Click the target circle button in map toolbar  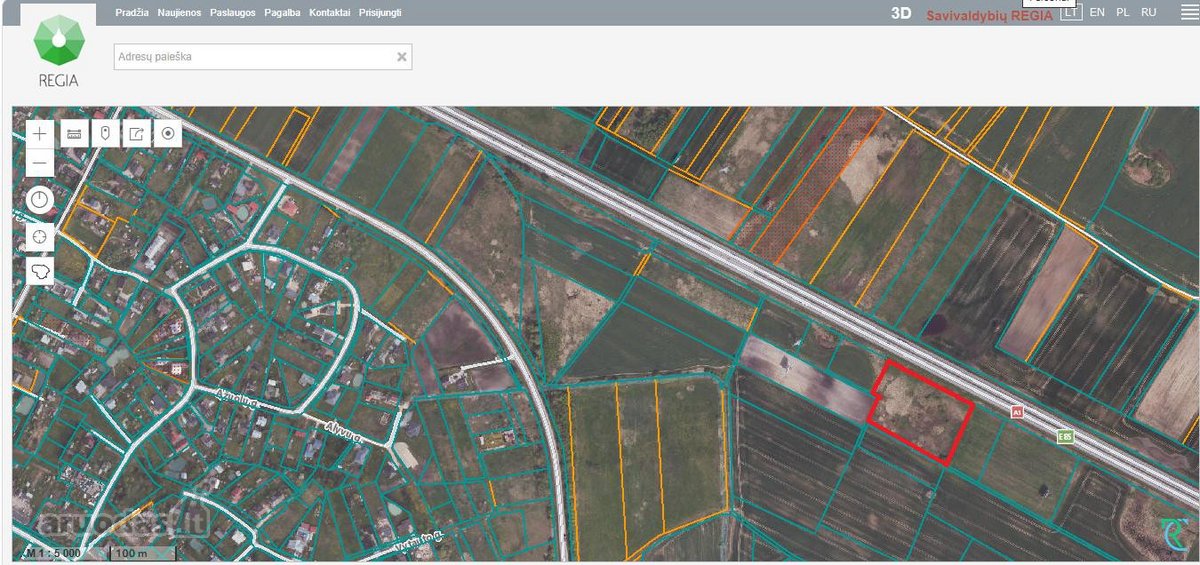(168, 133)
